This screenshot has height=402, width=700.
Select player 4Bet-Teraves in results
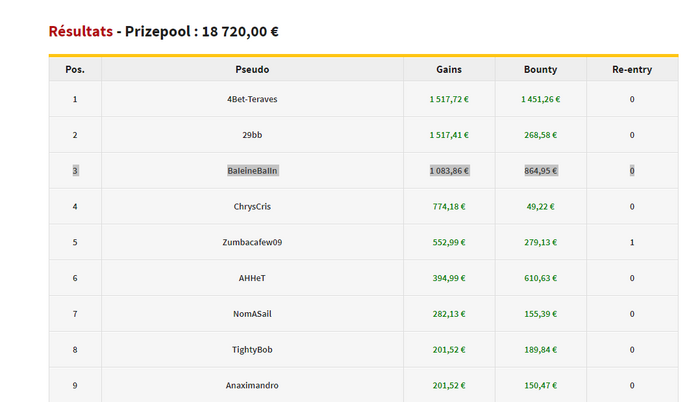coord(252,99)
